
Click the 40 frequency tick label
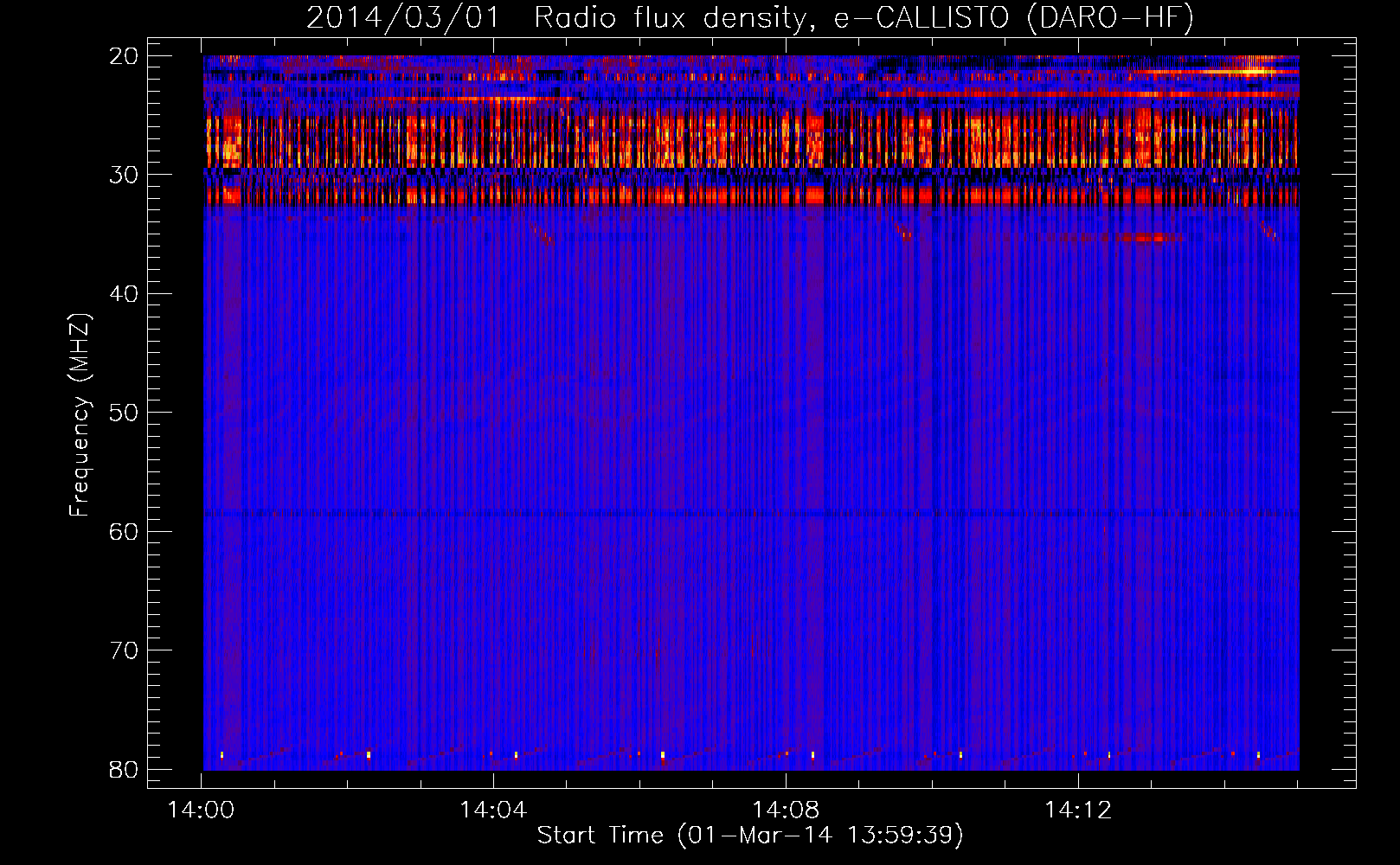pyautogui.click(x=124, y=294)
